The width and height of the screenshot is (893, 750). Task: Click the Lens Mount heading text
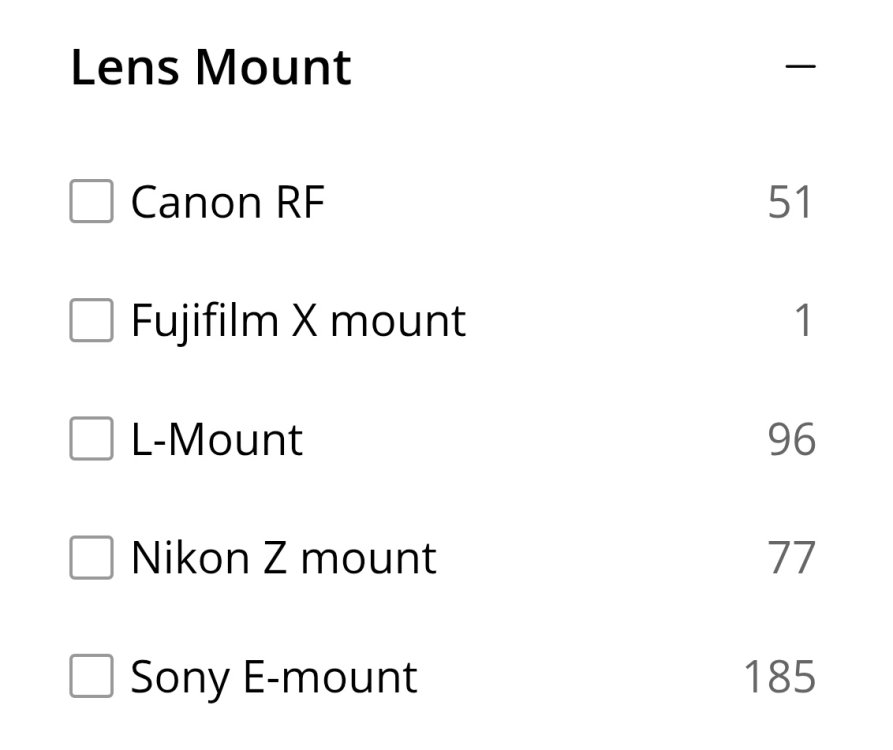tap(211, 67)
